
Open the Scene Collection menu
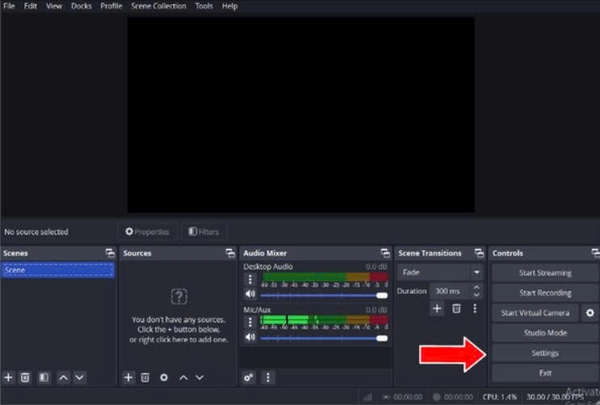(x=158, y=6)
